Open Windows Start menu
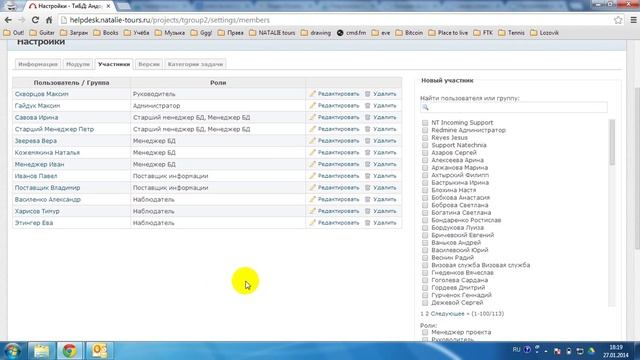640x360 pixels. coord(12,351)
